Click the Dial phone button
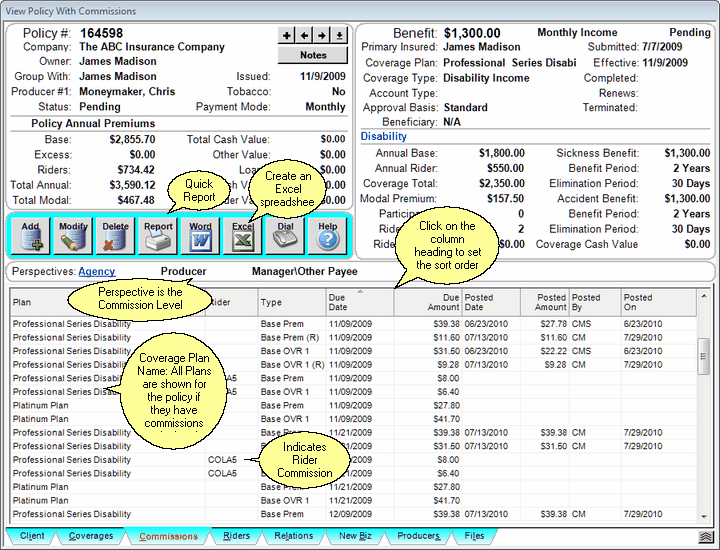This screenshot has width=720, height=550. pyautogui.click(x=285, y=236)
